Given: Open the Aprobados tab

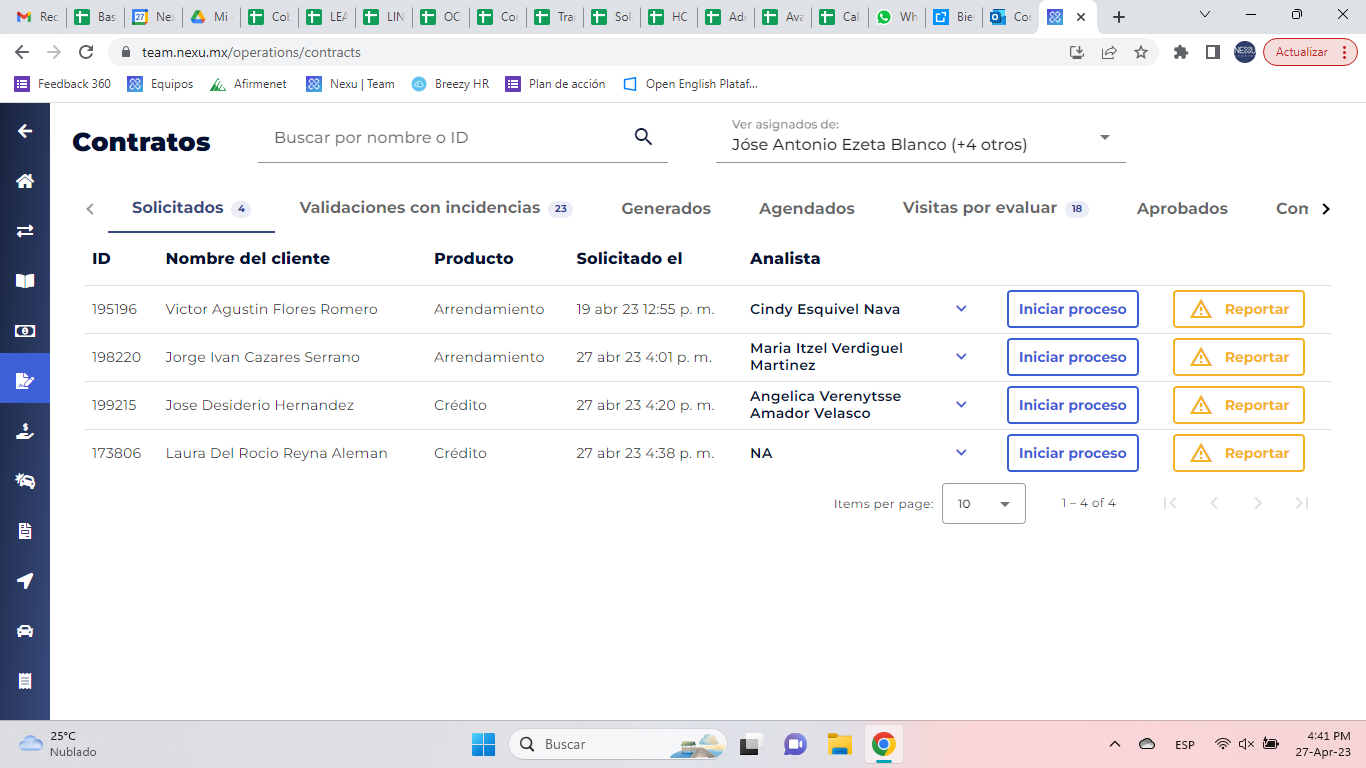Looking at the screenshot, I should pyautogui.click(x=1182, y=208).
